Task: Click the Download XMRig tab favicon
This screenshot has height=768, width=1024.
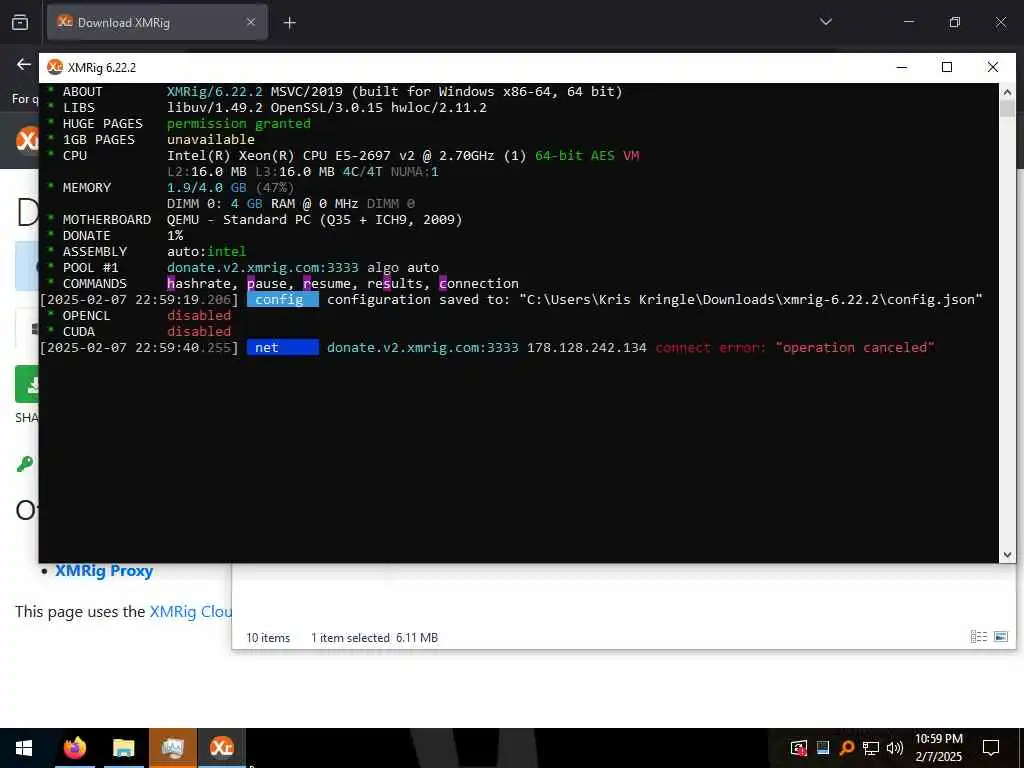Action: pyautogui.click(x=65, y=22)
